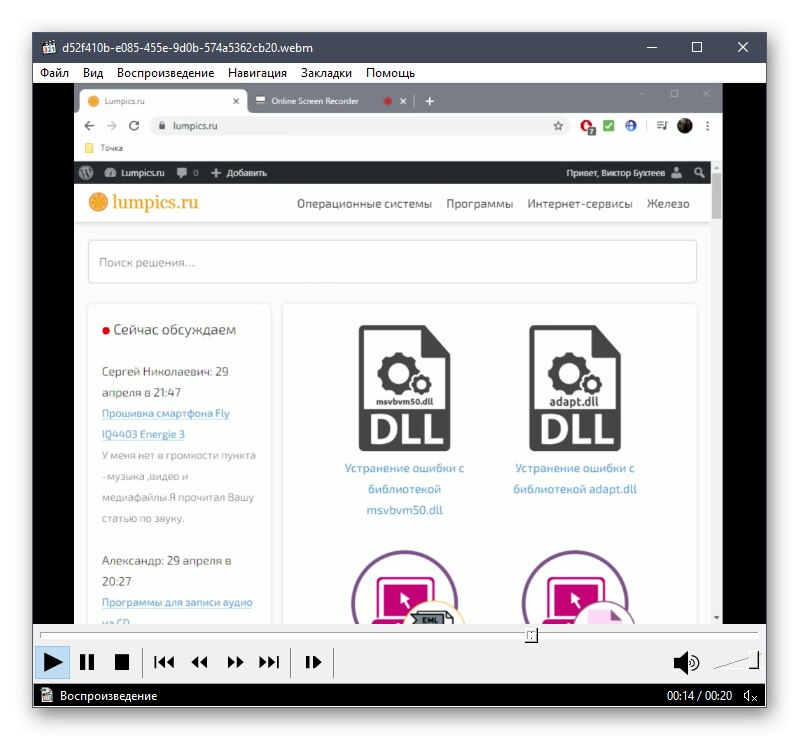Close the Lumpics.ru browser tab
This screenshot has height=740, width=799.
236,101
